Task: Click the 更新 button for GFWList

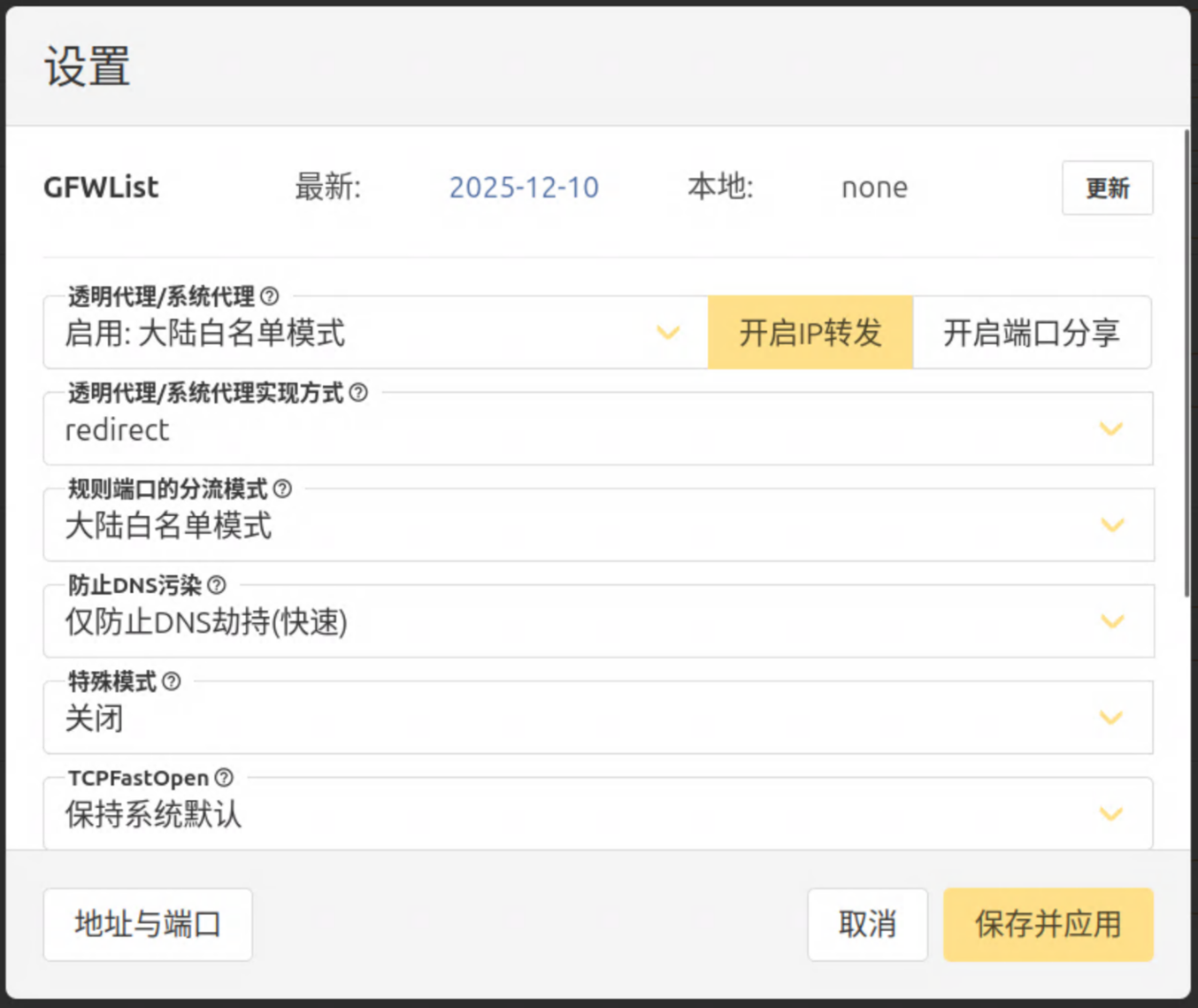Action: click(x=1108, y=188)
